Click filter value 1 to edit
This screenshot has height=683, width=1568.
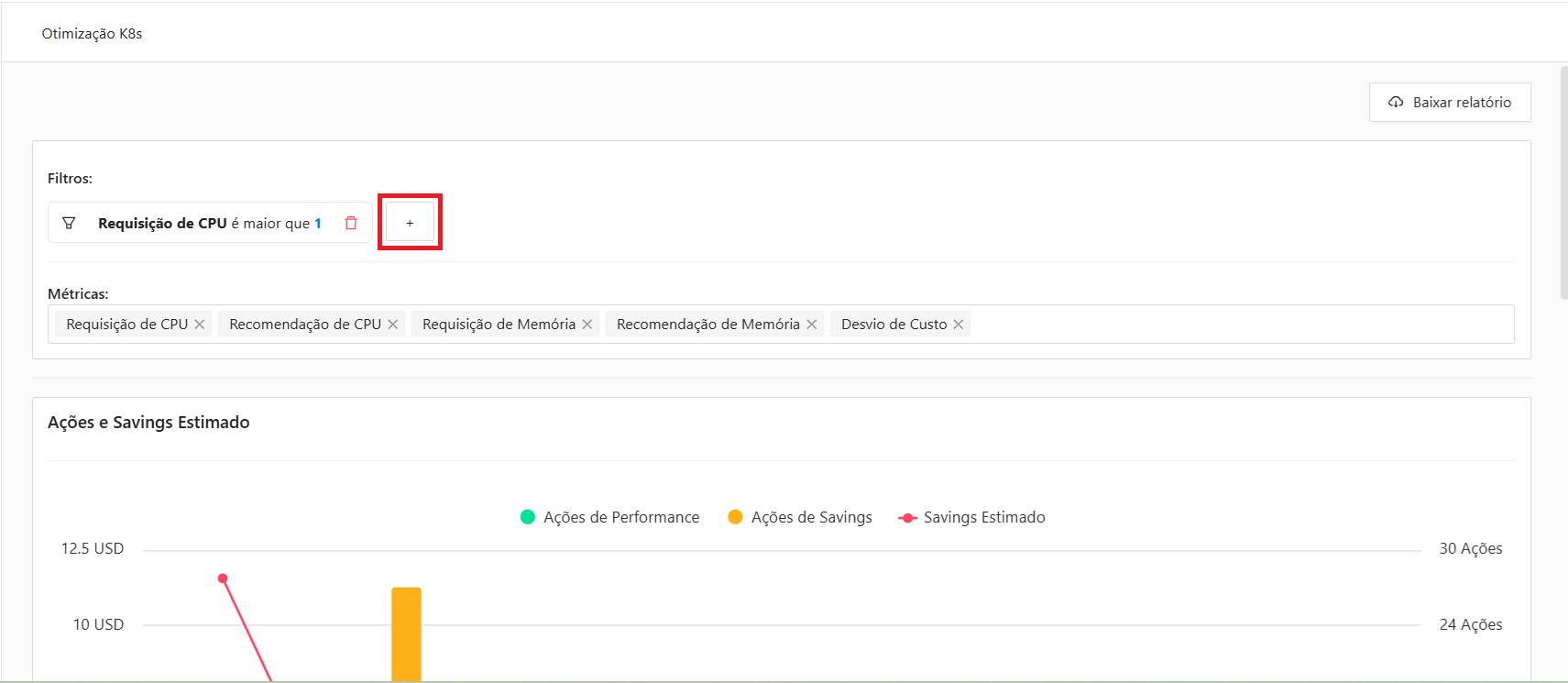[x=318, y=223]
